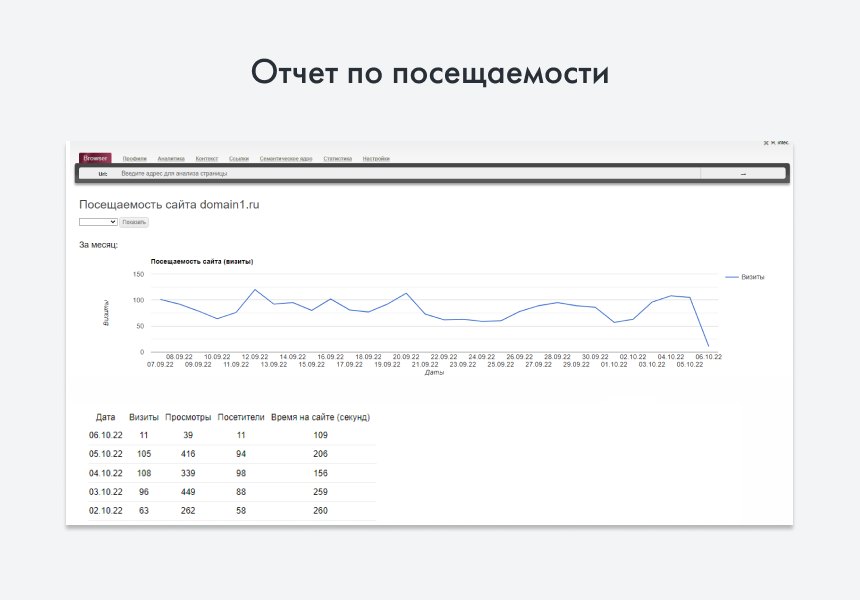
Task: Click visitors value 88 in 03.10.22 row
Action: (241, 492)
